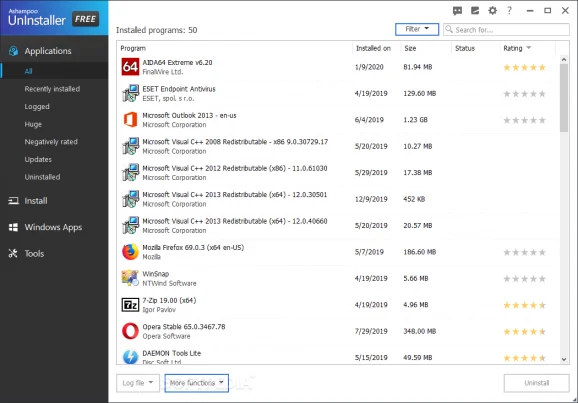
Task: Sort by Installed on column header
Action: [x=373, y=48]
